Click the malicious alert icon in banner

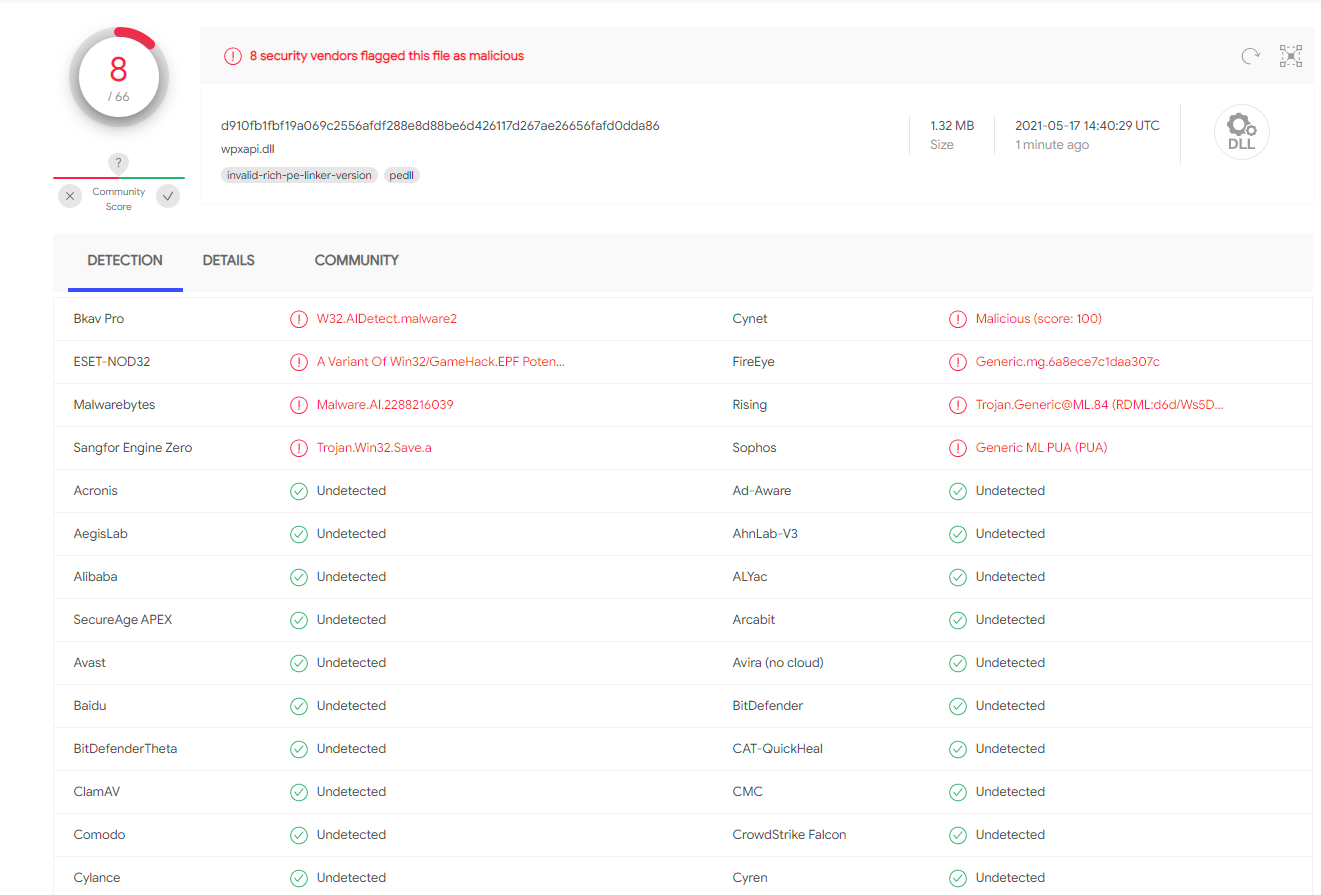pos(233,56)
